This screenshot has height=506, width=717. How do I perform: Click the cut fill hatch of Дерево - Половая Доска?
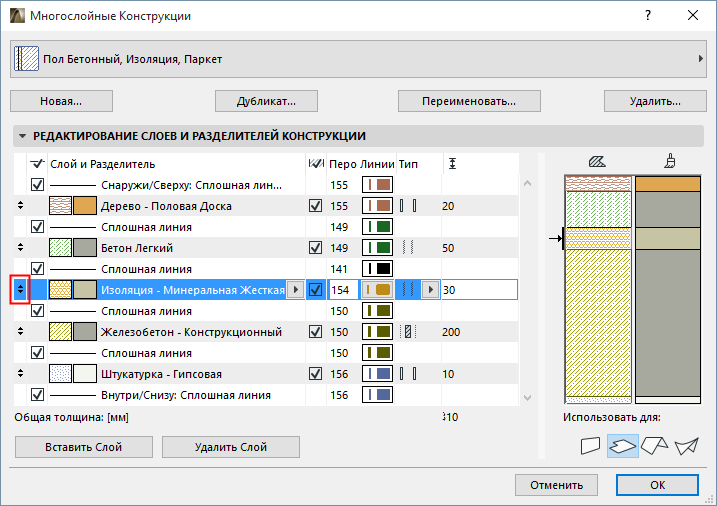tap(60, 206)
